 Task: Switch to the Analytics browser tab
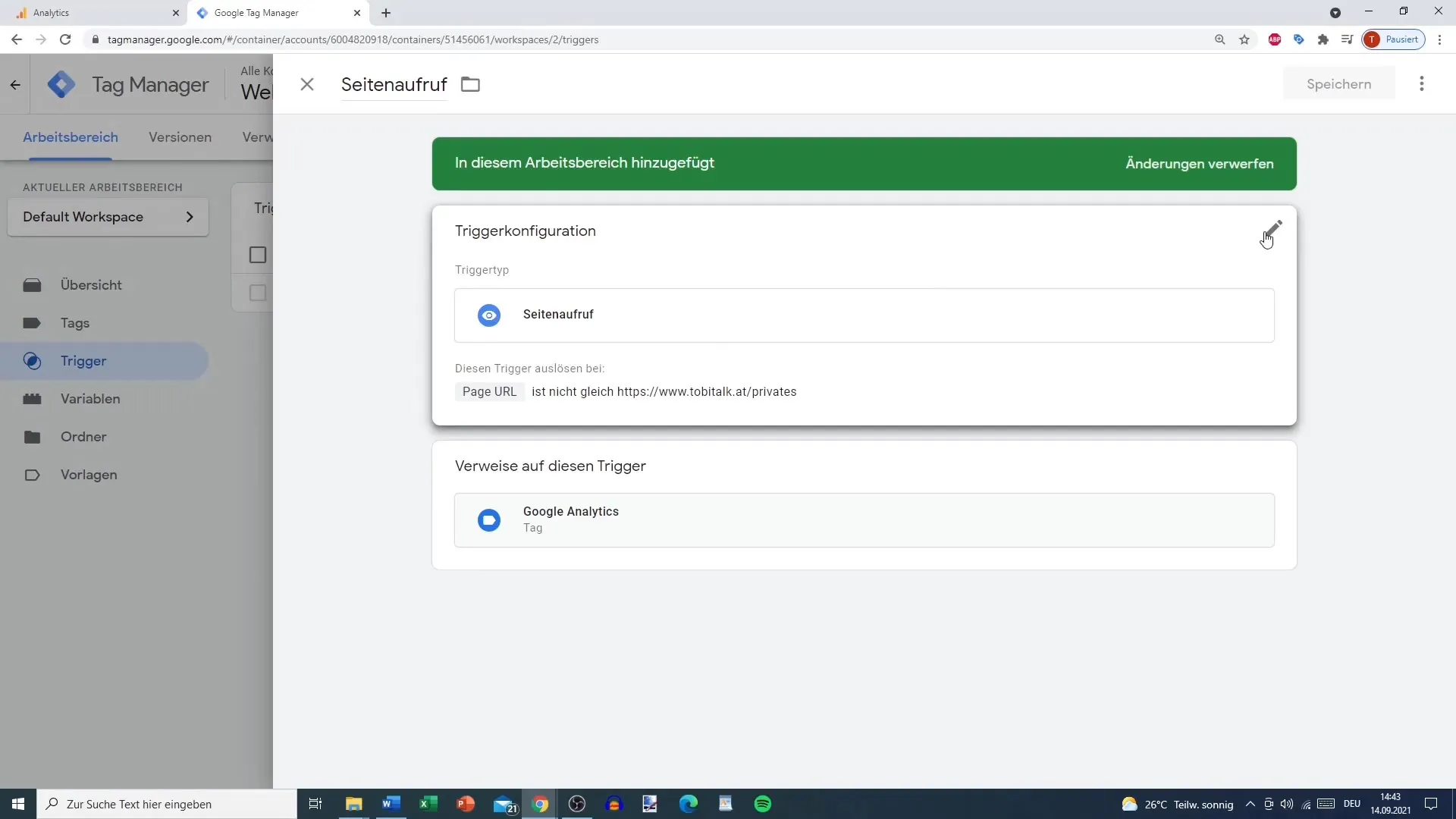click(x=52, y=13)
